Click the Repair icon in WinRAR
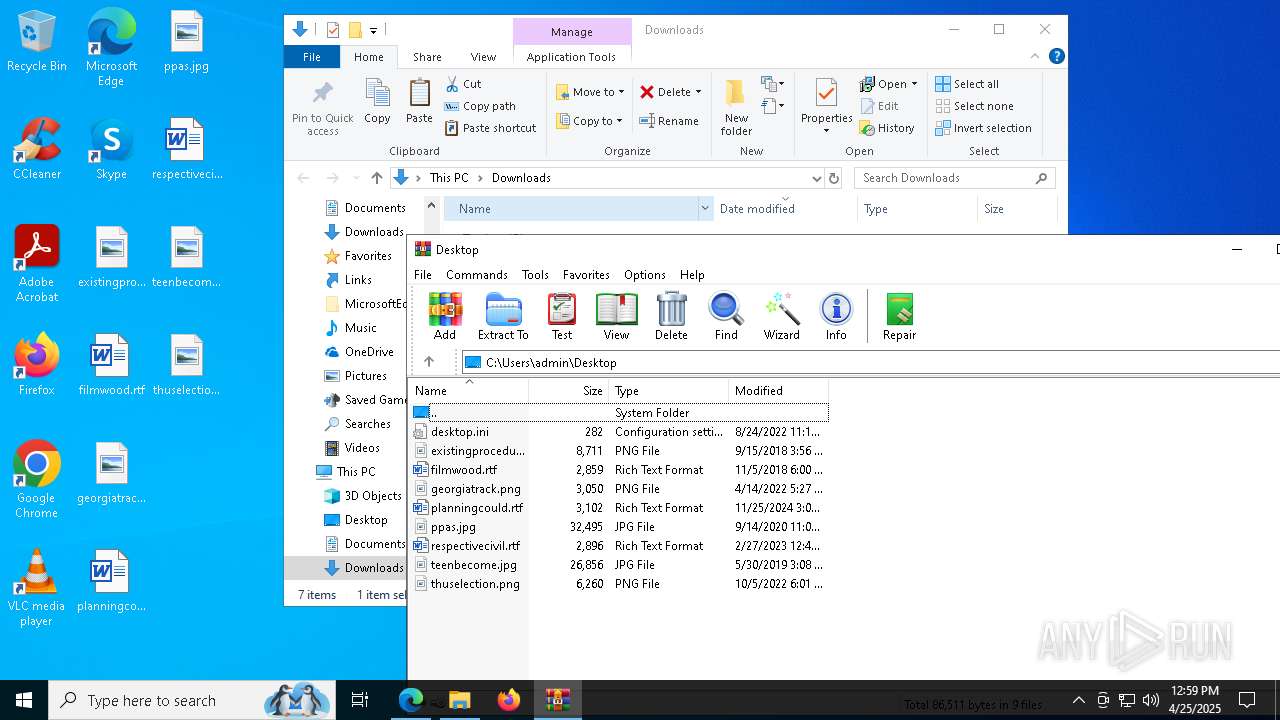Viewport: 1280px width, 720px height. (x=899, y=316)
